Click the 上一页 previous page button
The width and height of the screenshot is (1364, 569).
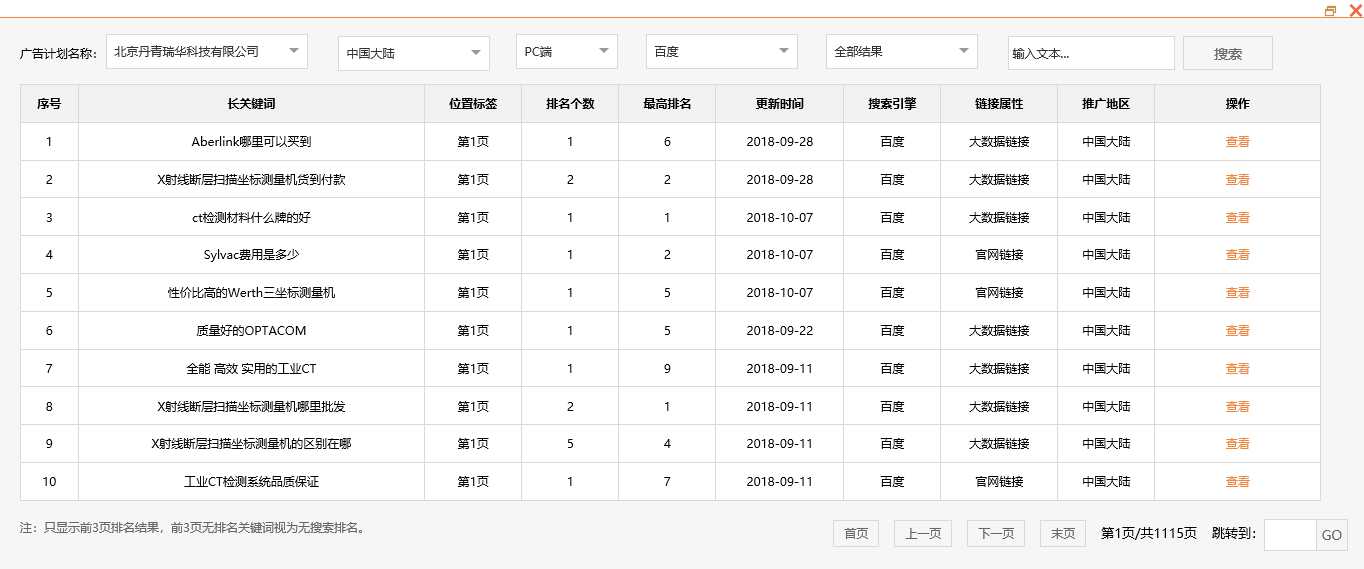(923, 534)
